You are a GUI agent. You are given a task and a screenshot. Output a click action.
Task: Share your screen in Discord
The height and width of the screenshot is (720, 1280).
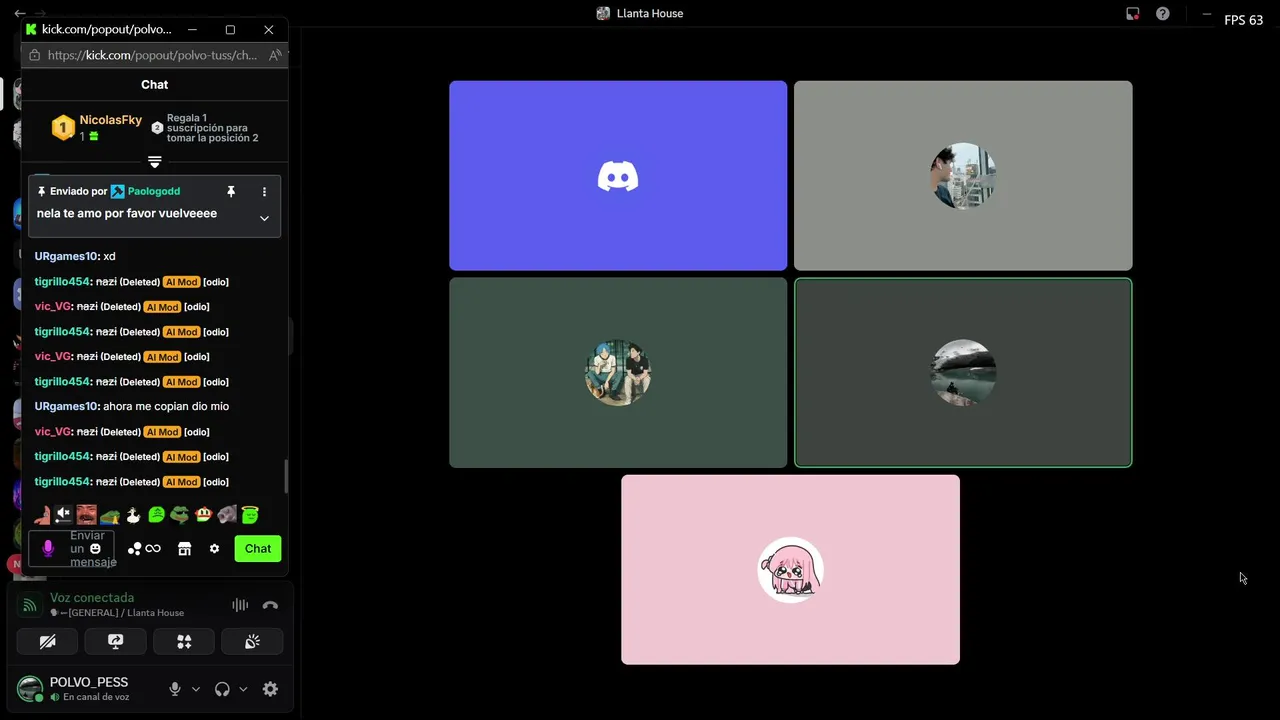click(x=115, y=642)
